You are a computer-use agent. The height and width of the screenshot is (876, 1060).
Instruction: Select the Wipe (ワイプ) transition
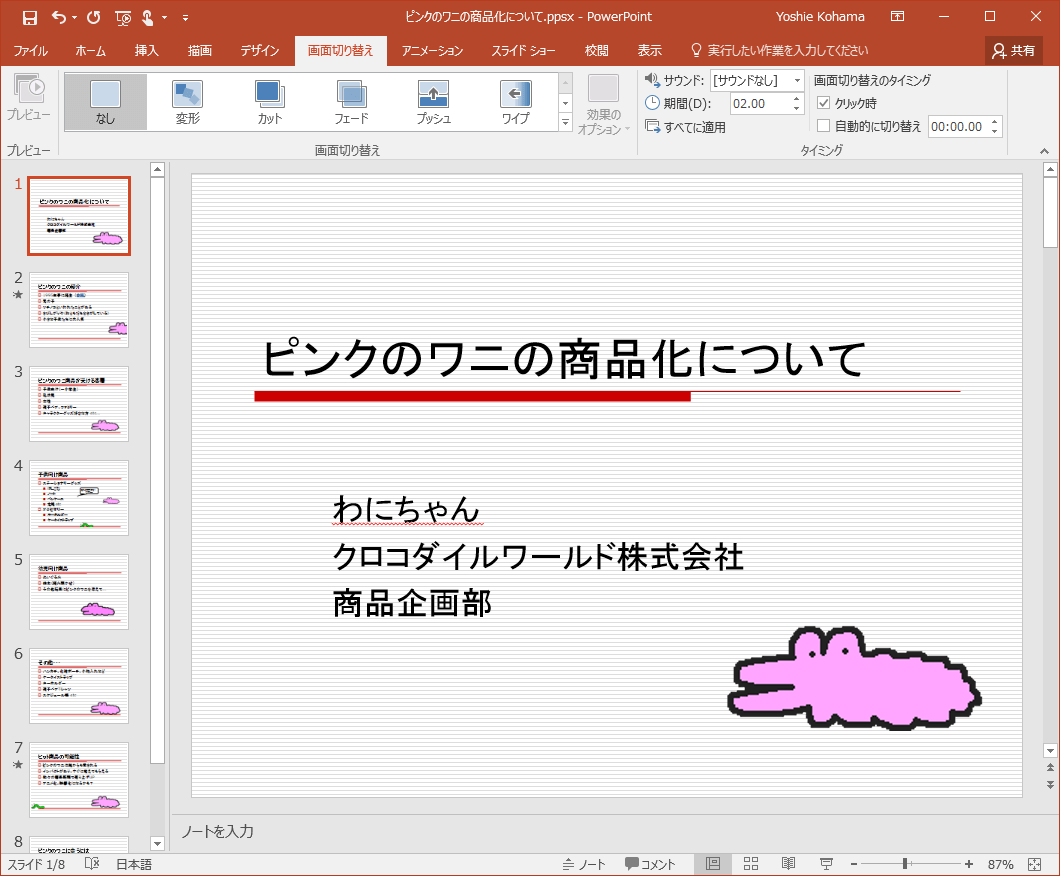515,102
